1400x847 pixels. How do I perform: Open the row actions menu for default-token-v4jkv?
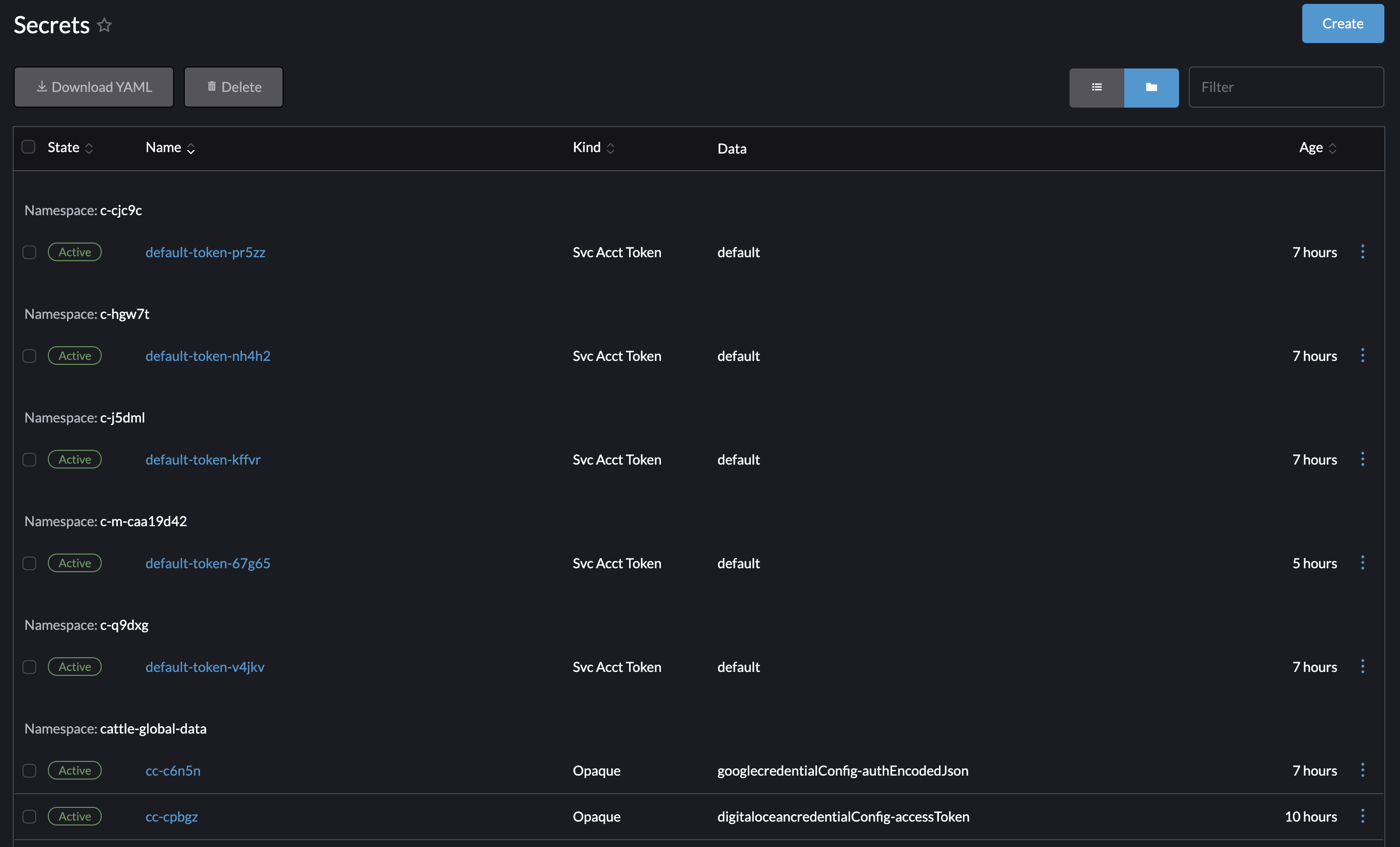(x=1363, y=666)
